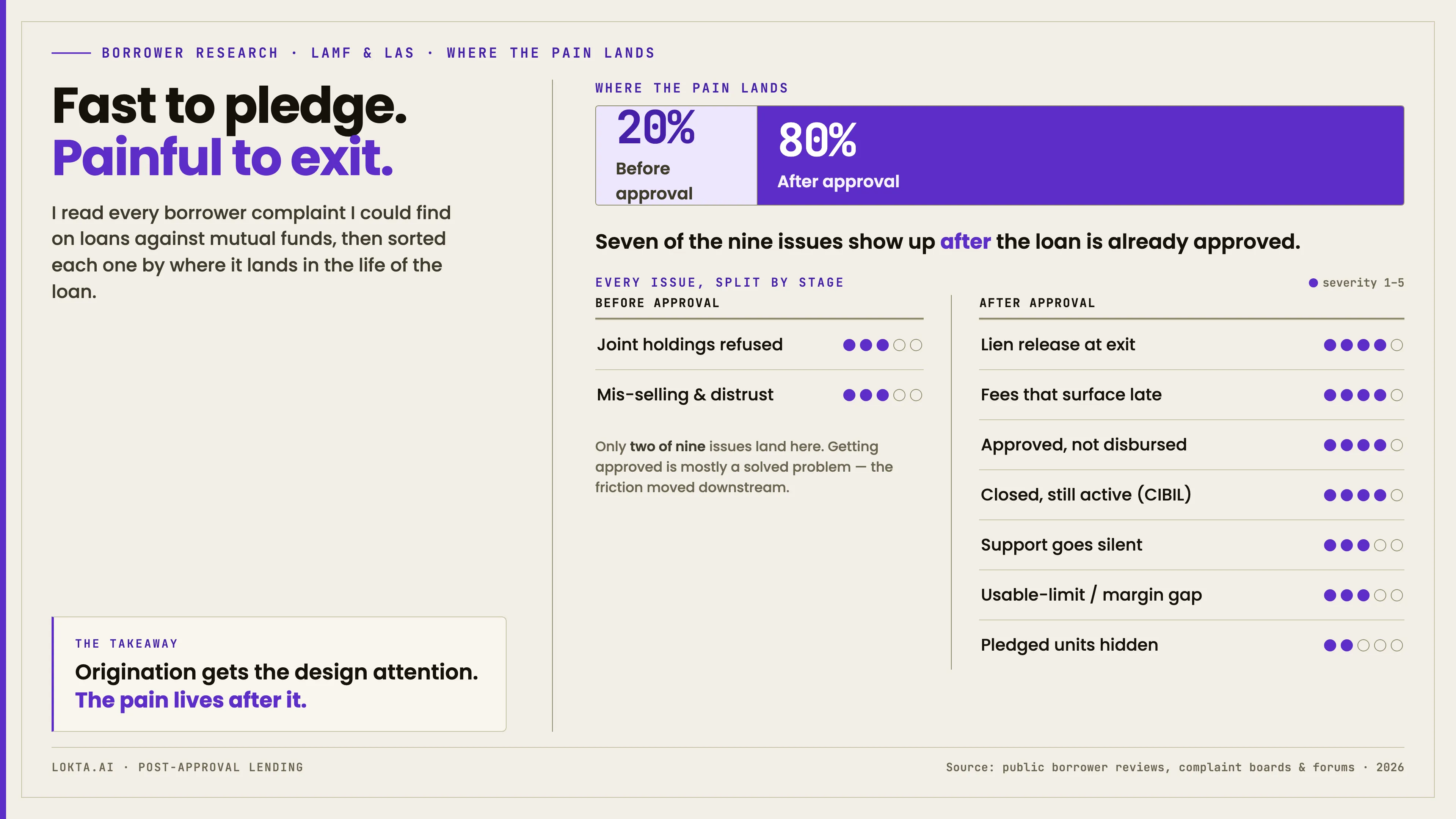The height and width of the screenshot is (819, 1456).
Task: Click severity dots for Pledged units hidden
Action: (1363, 645)
